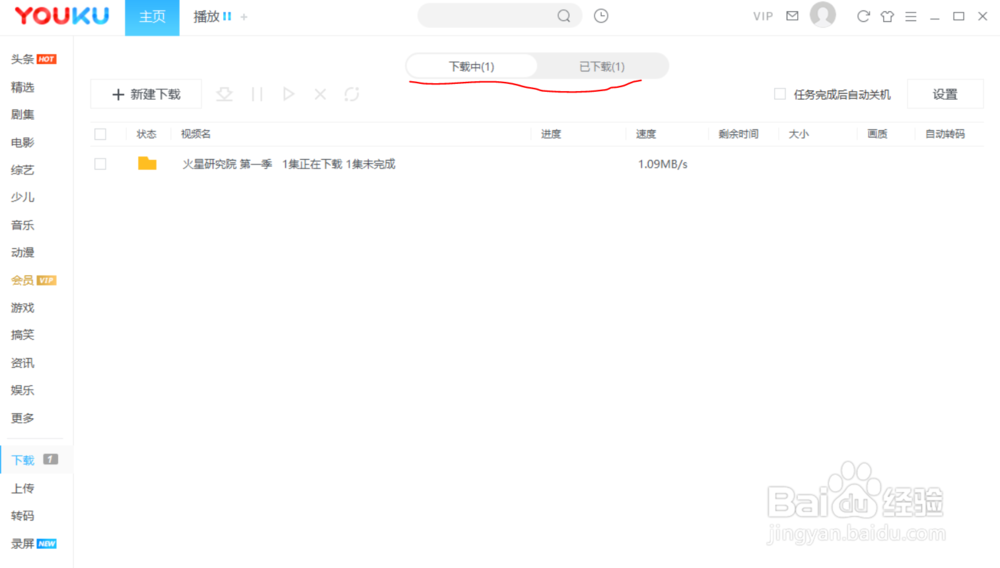Image resolution: width=1000 pixels, height=568 pixels.
Task: Click the pause download toolbar icon
Action: coord(257,94)
